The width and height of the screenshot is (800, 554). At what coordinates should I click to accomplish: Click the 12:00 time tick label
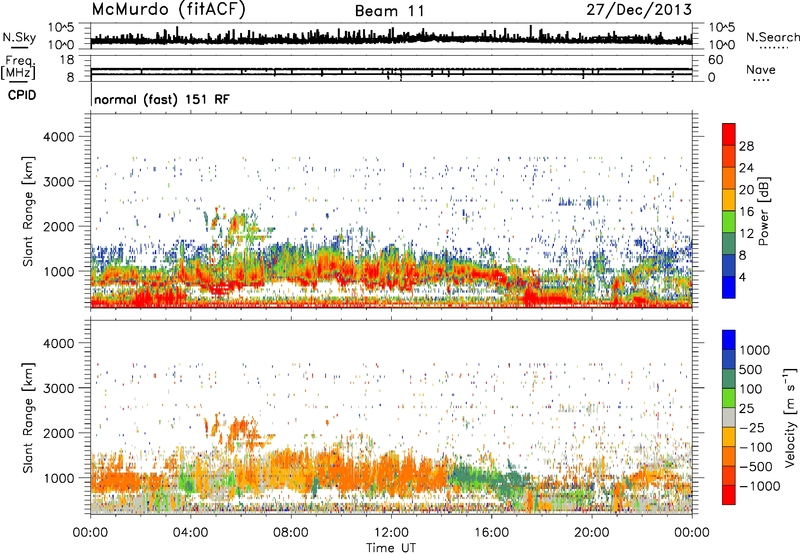point(391,533)
